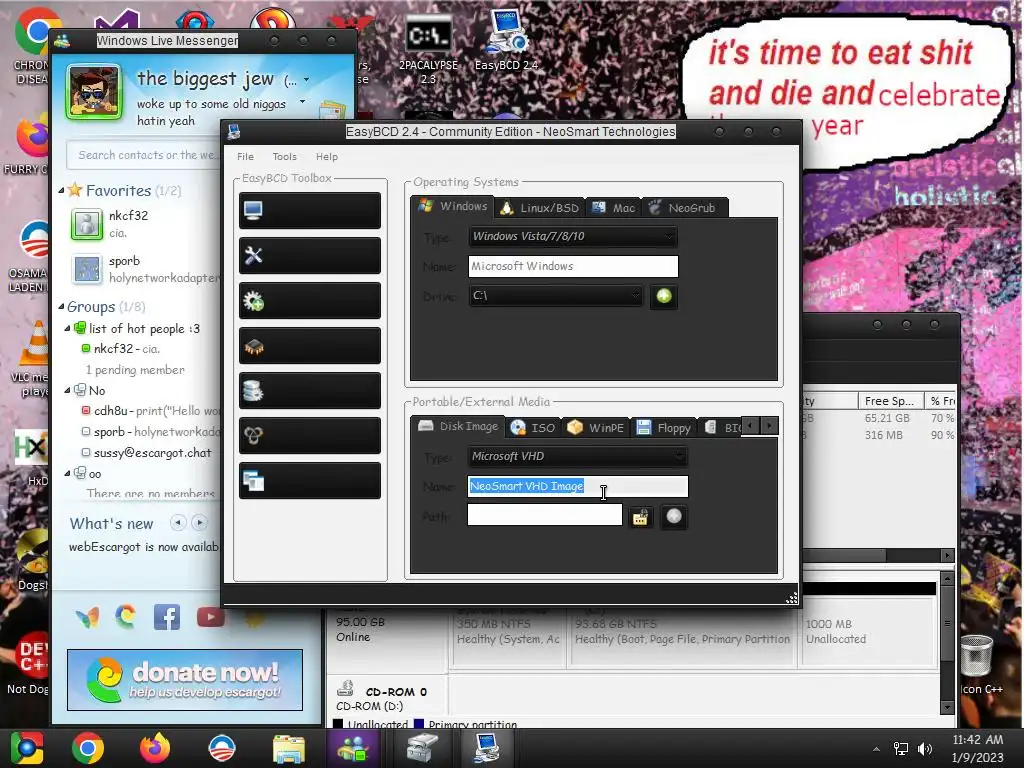Screen dimensions: 1024x768
Task: Click empty Path input field
Action: (545, 515)
